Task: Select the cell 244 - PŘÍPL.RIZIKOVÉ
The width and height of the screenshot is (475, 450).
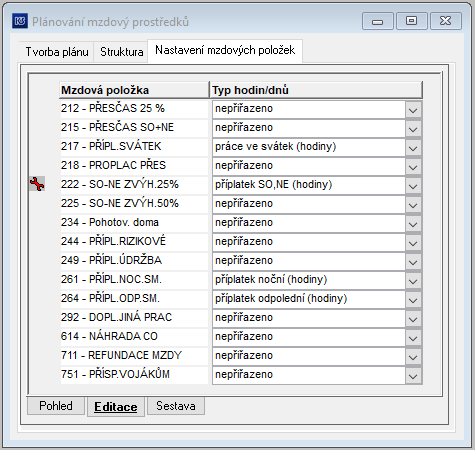Action: pyautogui.click(x=134, y=242)
